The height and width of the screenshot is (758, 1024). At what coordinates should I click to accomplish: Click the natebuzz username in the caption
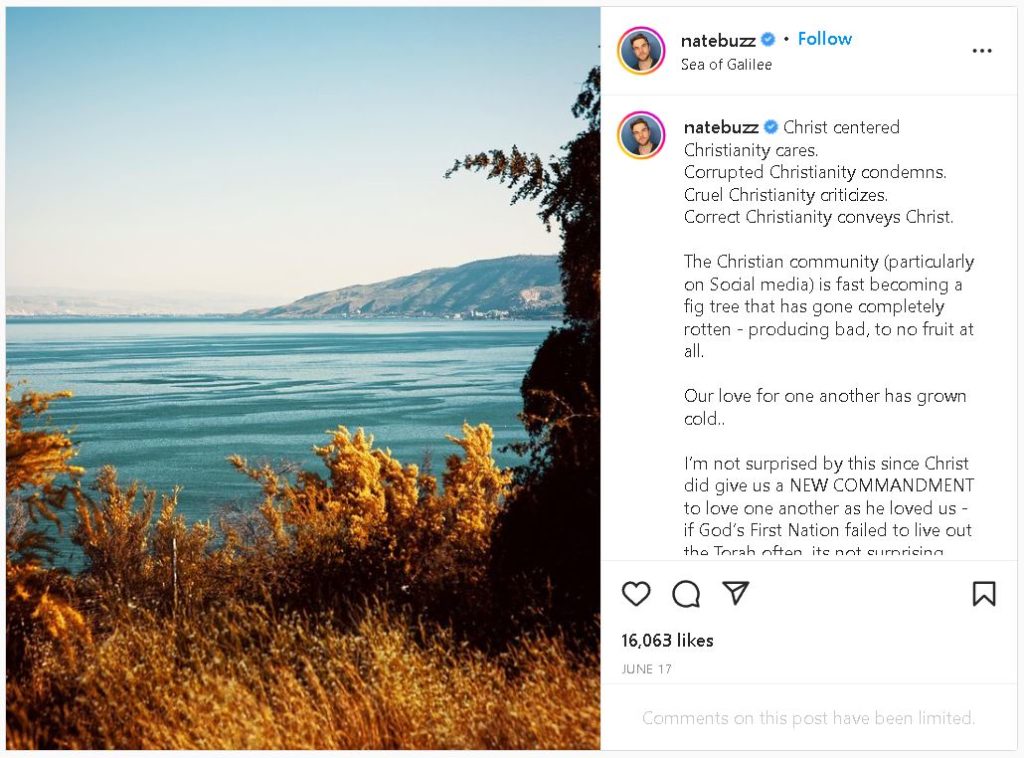(x=720, y=127)
